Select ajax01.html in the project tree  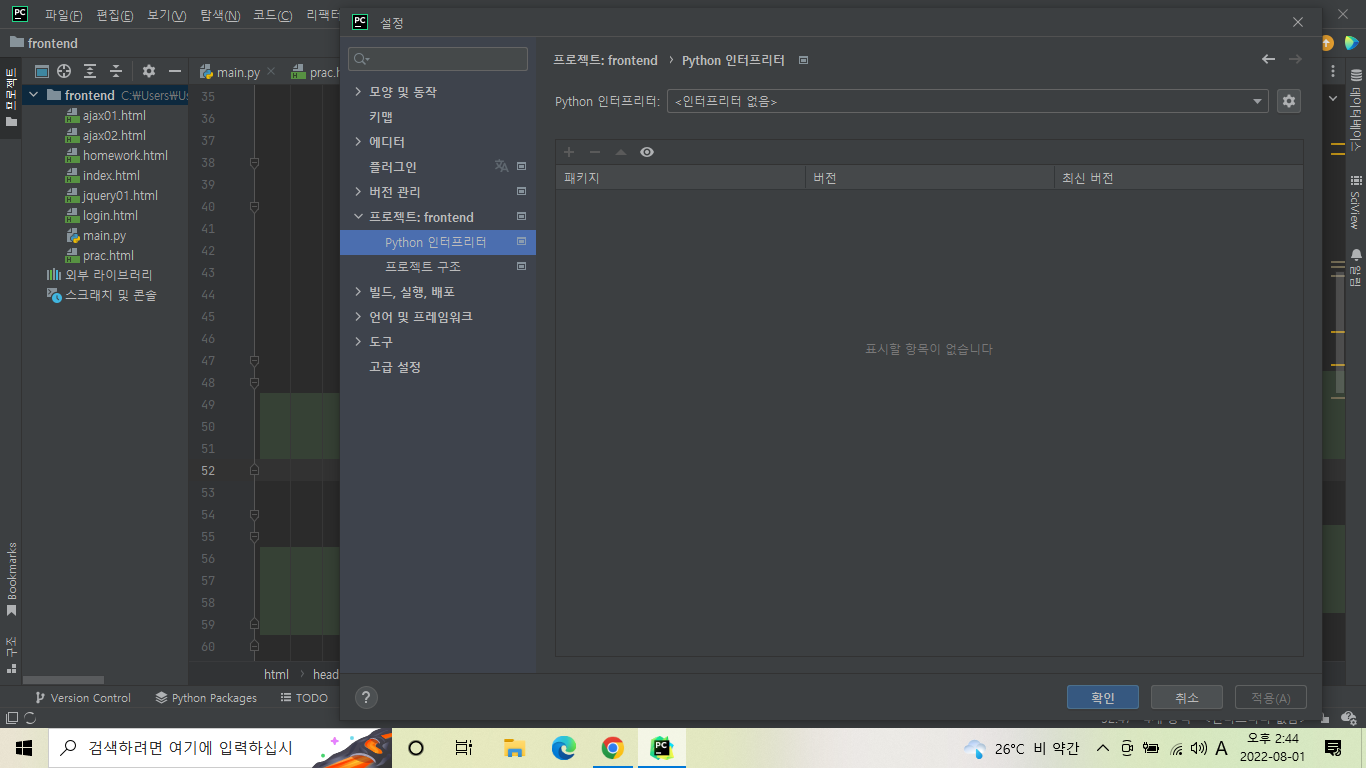click(x=114, y=115)
